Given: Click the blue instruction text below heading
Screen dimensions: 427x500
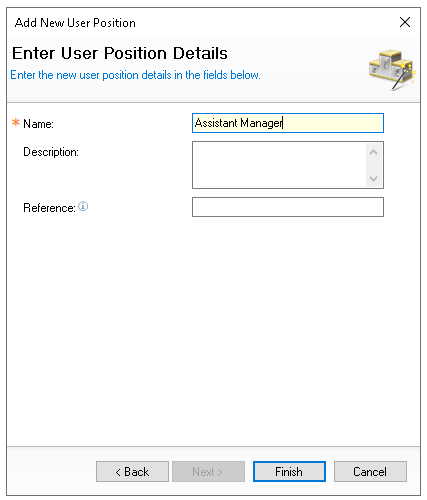Looking at the screenshot, I should click(x=135, y=75).
